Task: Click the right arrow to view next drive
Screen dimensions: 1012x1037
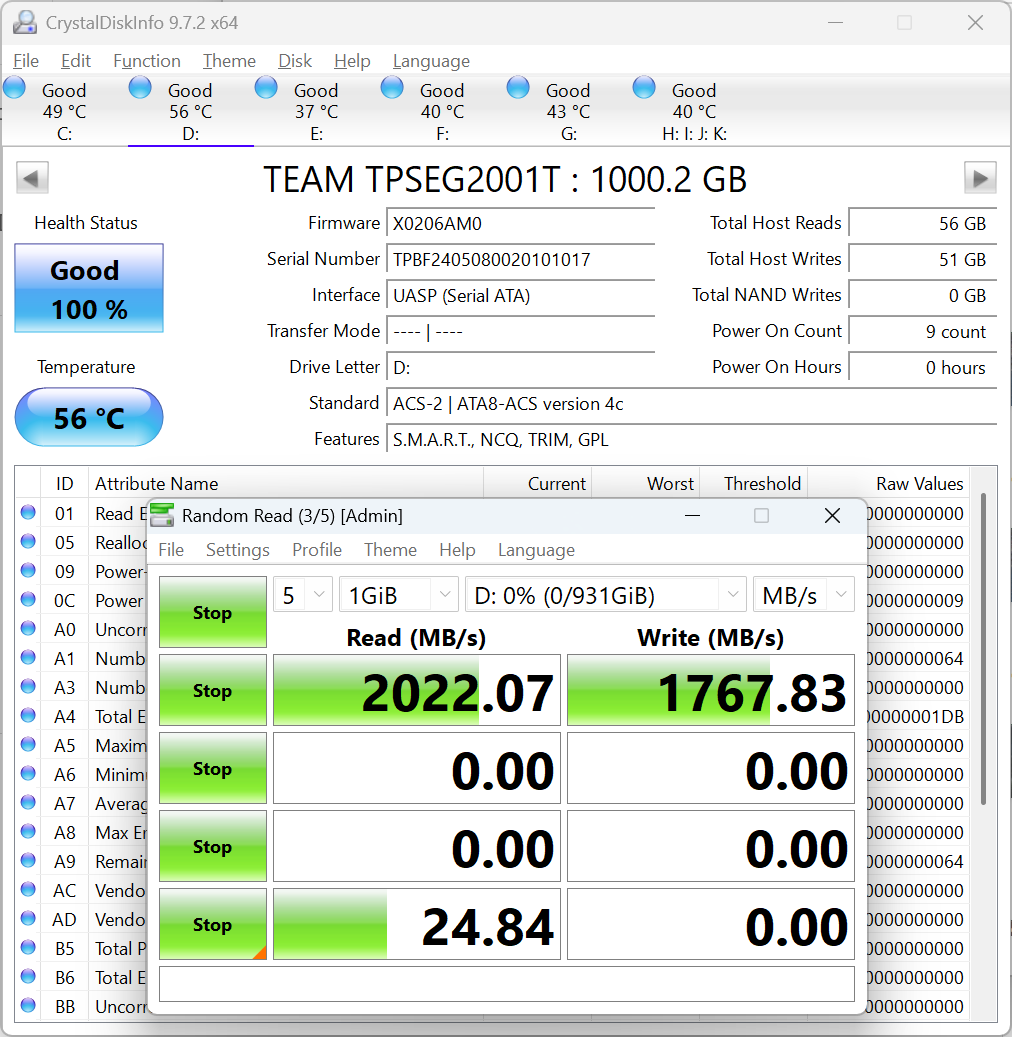Action: pyautogui.click(x=981, y=177)
